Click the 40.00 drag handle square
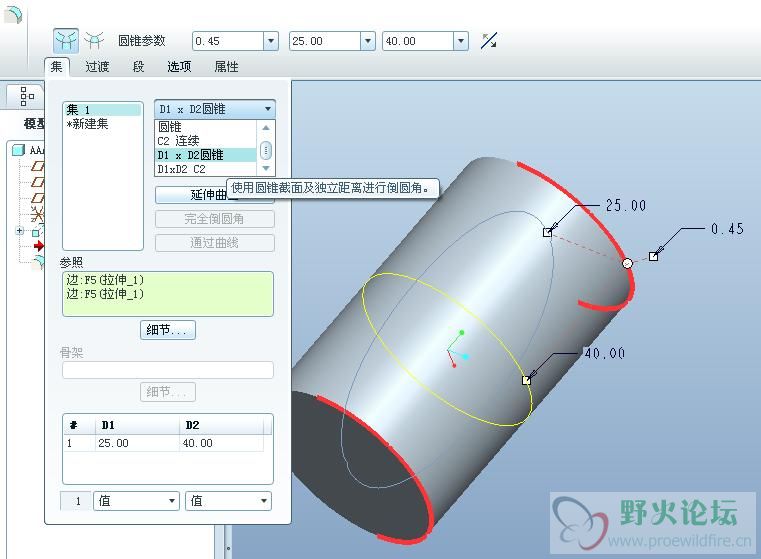The width and height of the screenshot is (761, 559). pyautogui.click(x=527, y=380)
